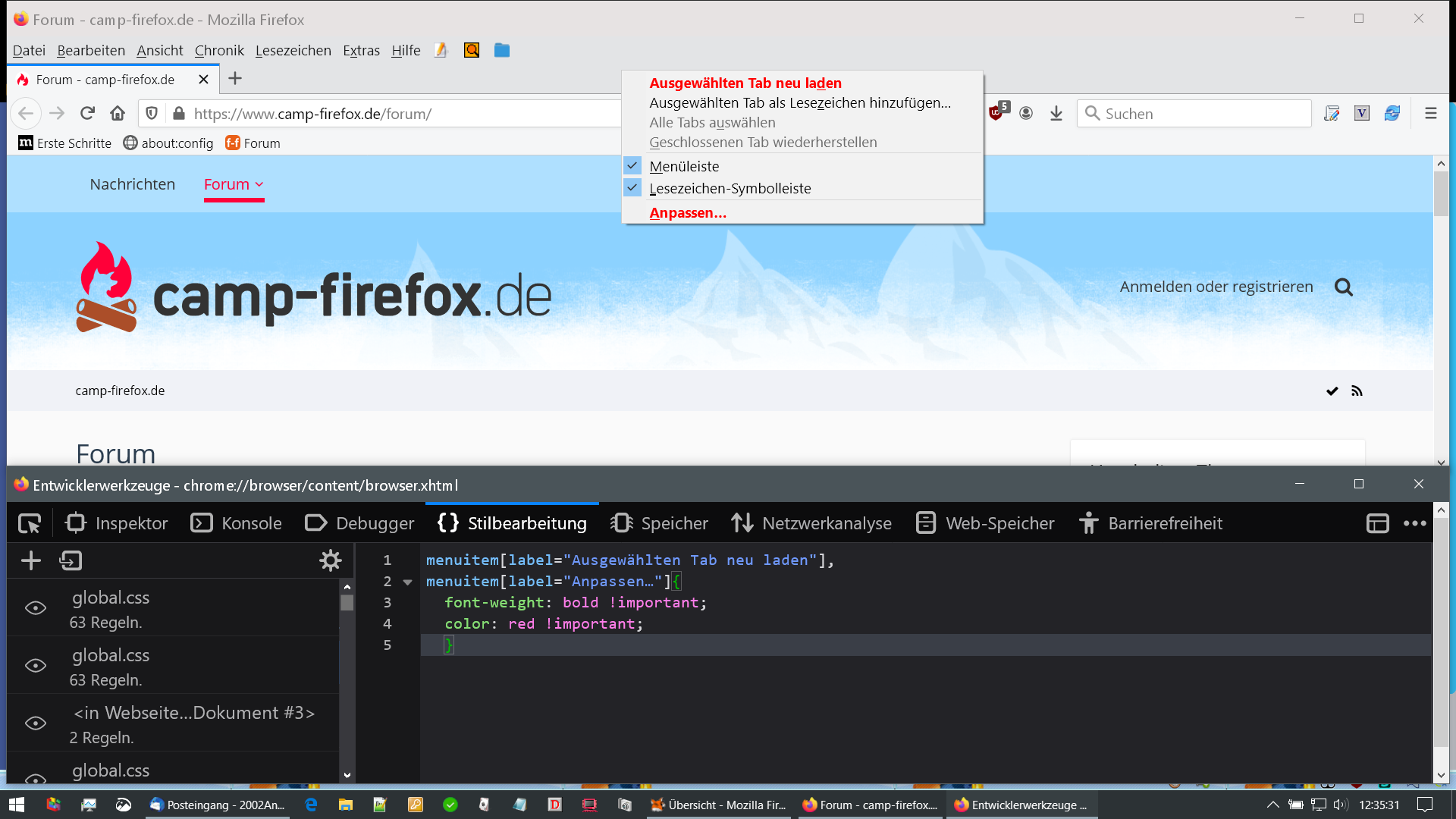
Task: Uncheck Lesezeichen-Symbolleiste option
Action: click(x=730, y=188)
